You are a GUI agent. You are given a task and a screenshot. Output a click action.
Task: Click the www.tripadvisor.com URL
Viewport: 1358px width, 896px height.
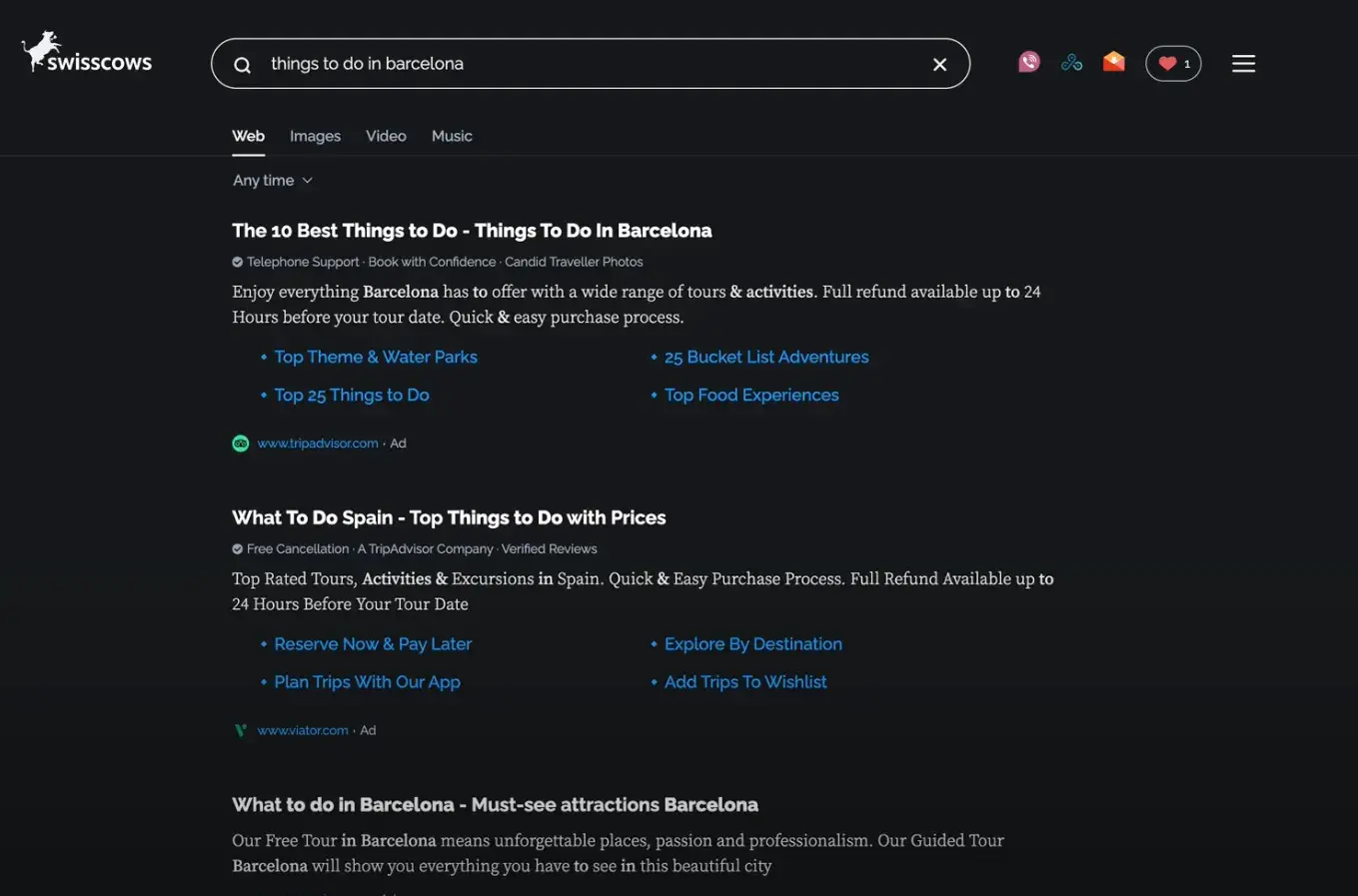click(x=318, y=444)
